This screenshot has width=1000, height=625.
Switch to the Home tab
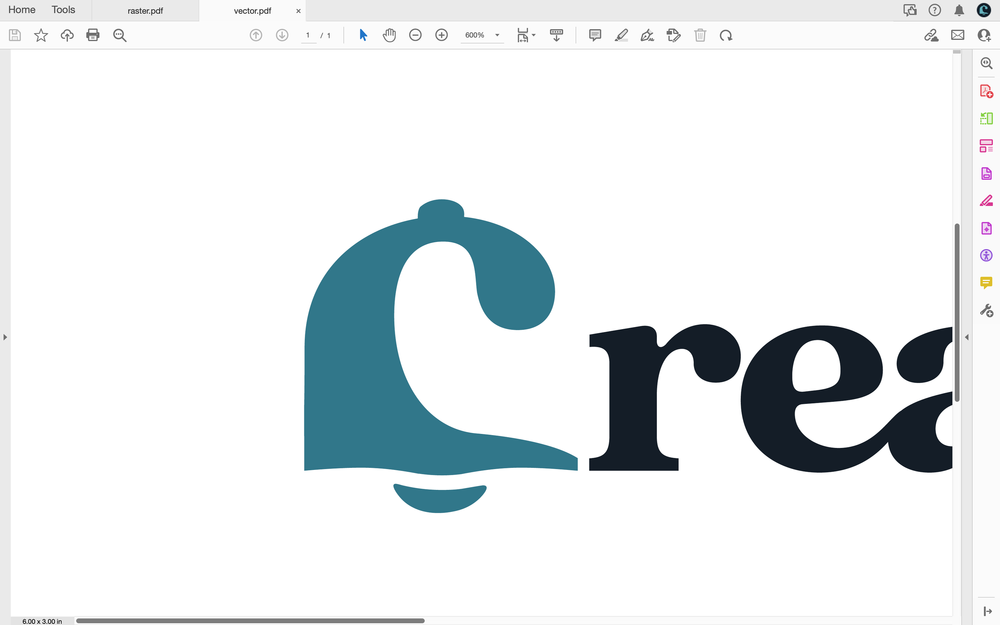21,10
